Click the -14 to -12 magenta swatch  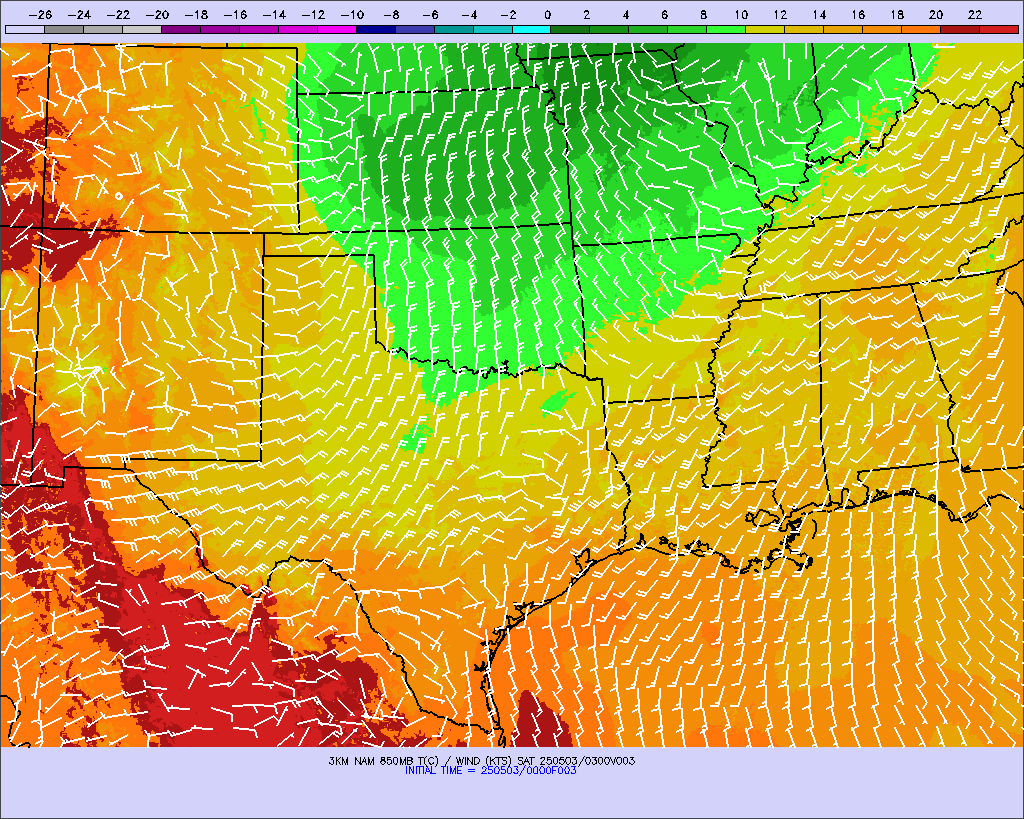tap(298, 29)
